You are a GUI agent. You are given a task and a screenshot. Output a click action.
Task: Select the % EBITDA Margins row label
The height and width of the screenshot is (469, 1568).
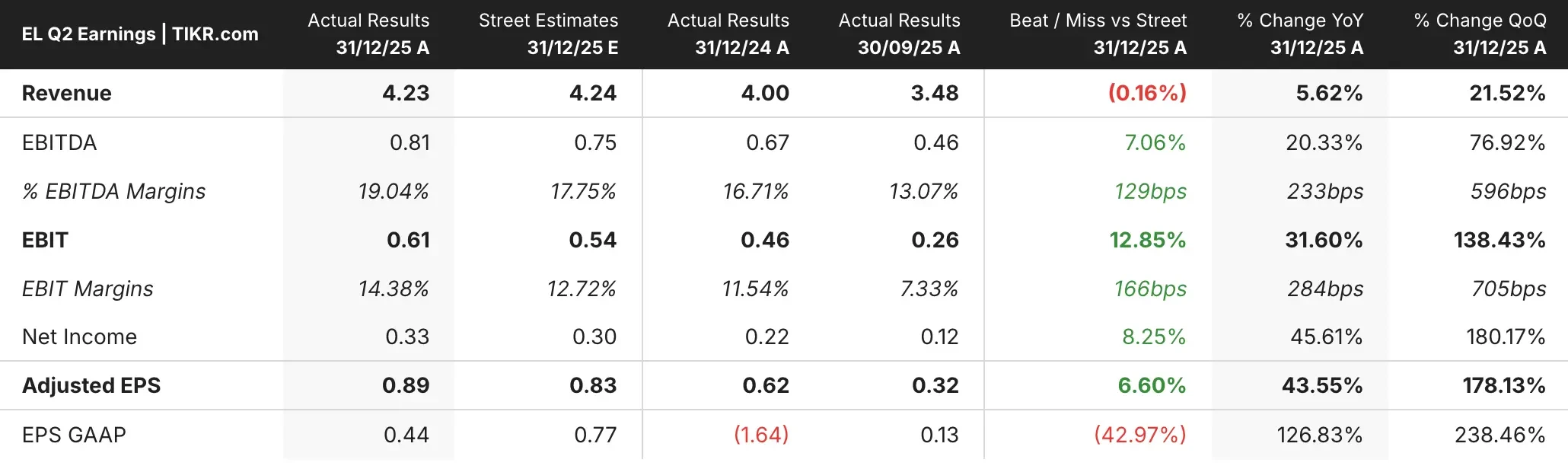[114, 191]
